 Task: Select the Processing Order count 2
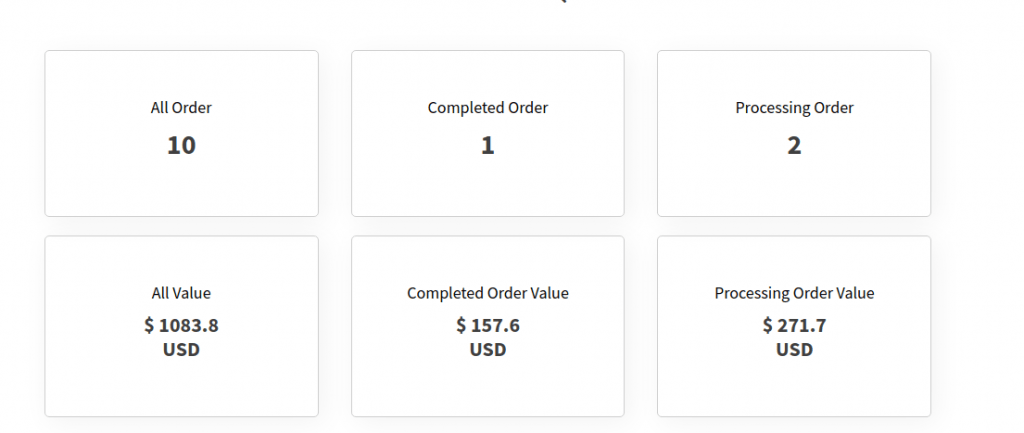pos(794,145)
